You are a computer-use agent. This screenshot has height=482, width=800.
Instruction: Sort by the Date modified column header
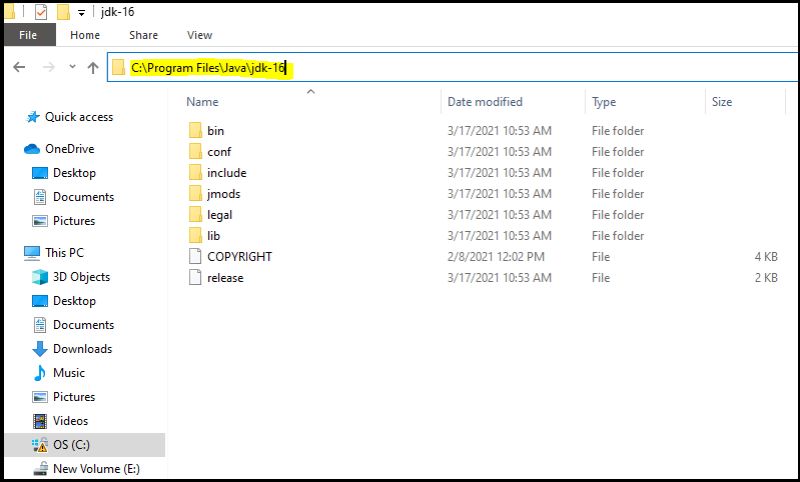(485, 102)
